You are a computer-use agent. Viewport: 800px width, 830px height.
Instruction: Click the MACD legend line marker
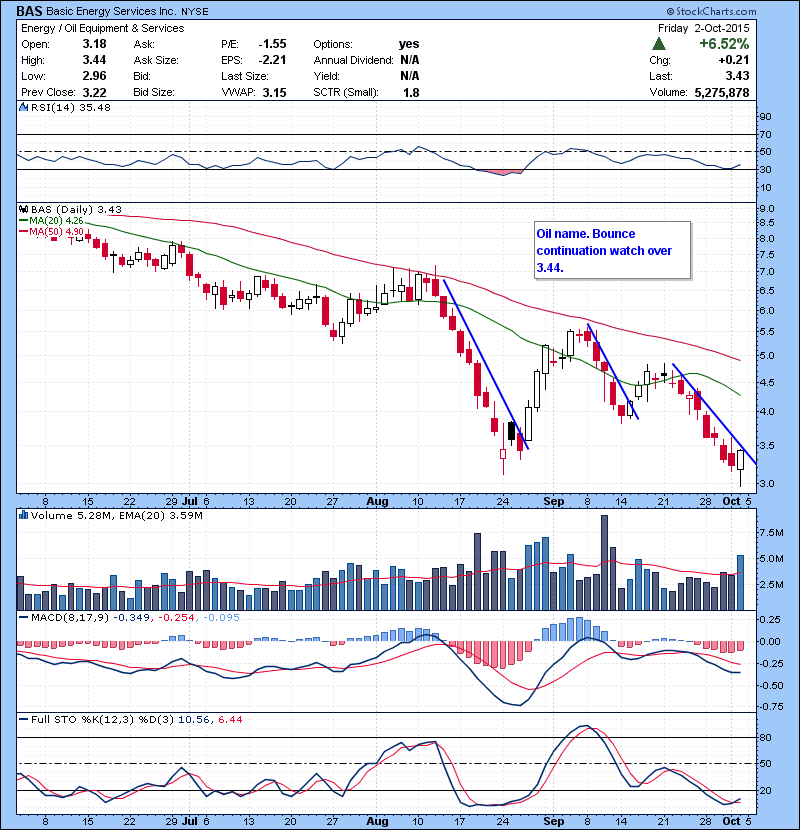(x=23, y=617)
